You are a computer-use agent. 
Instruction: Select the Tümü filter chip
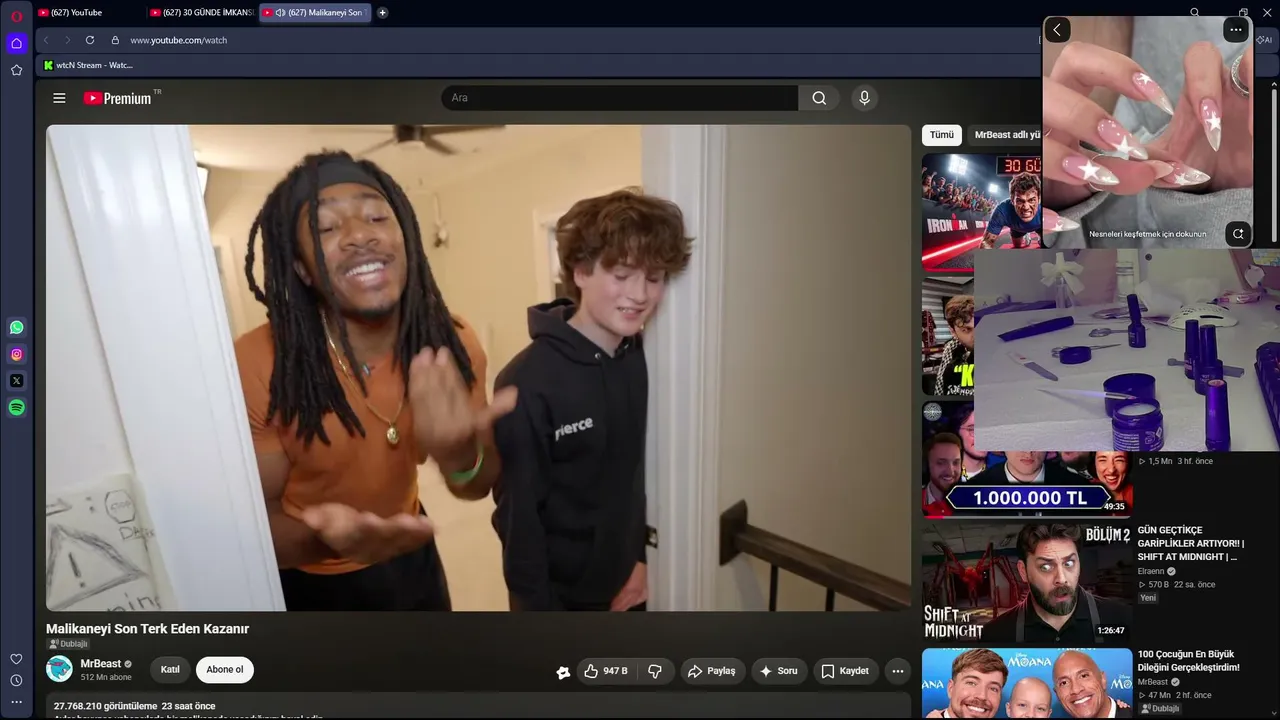pyautogui.click(x=942, y=135)
